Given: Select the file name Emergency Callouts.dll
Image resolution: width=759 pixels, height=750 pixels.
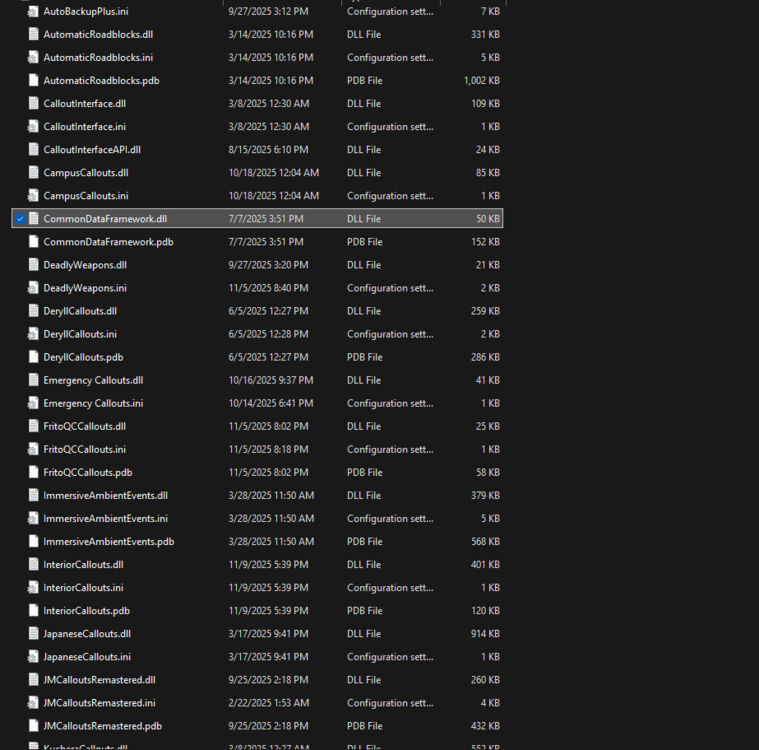Looking at the screenshot, I should [93, 381].
